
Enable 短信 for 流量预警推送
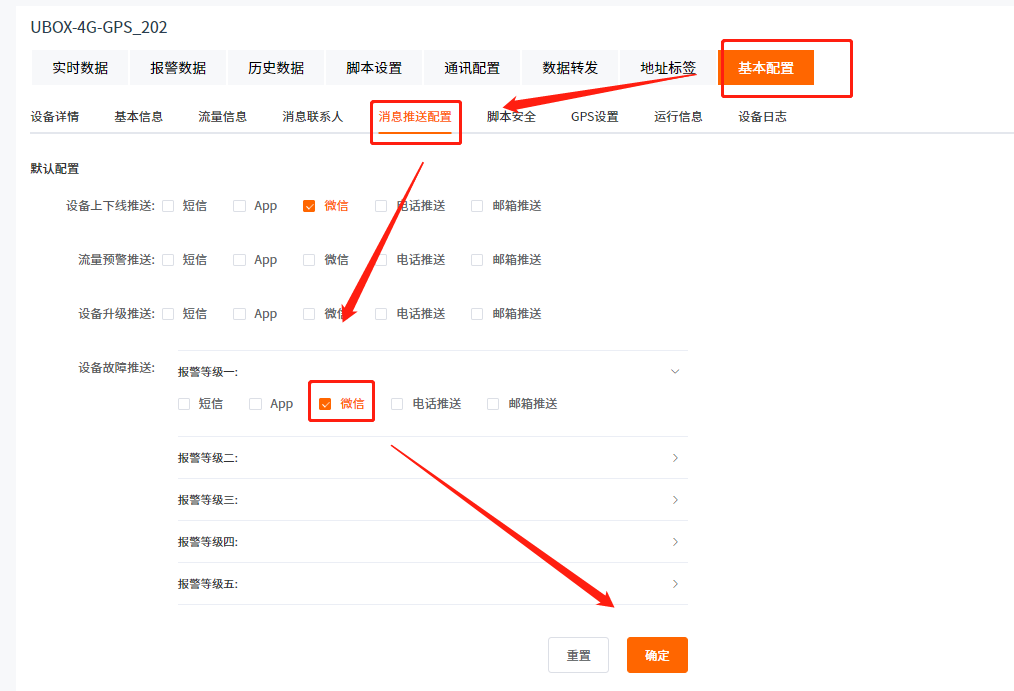[x=168, y=260]
